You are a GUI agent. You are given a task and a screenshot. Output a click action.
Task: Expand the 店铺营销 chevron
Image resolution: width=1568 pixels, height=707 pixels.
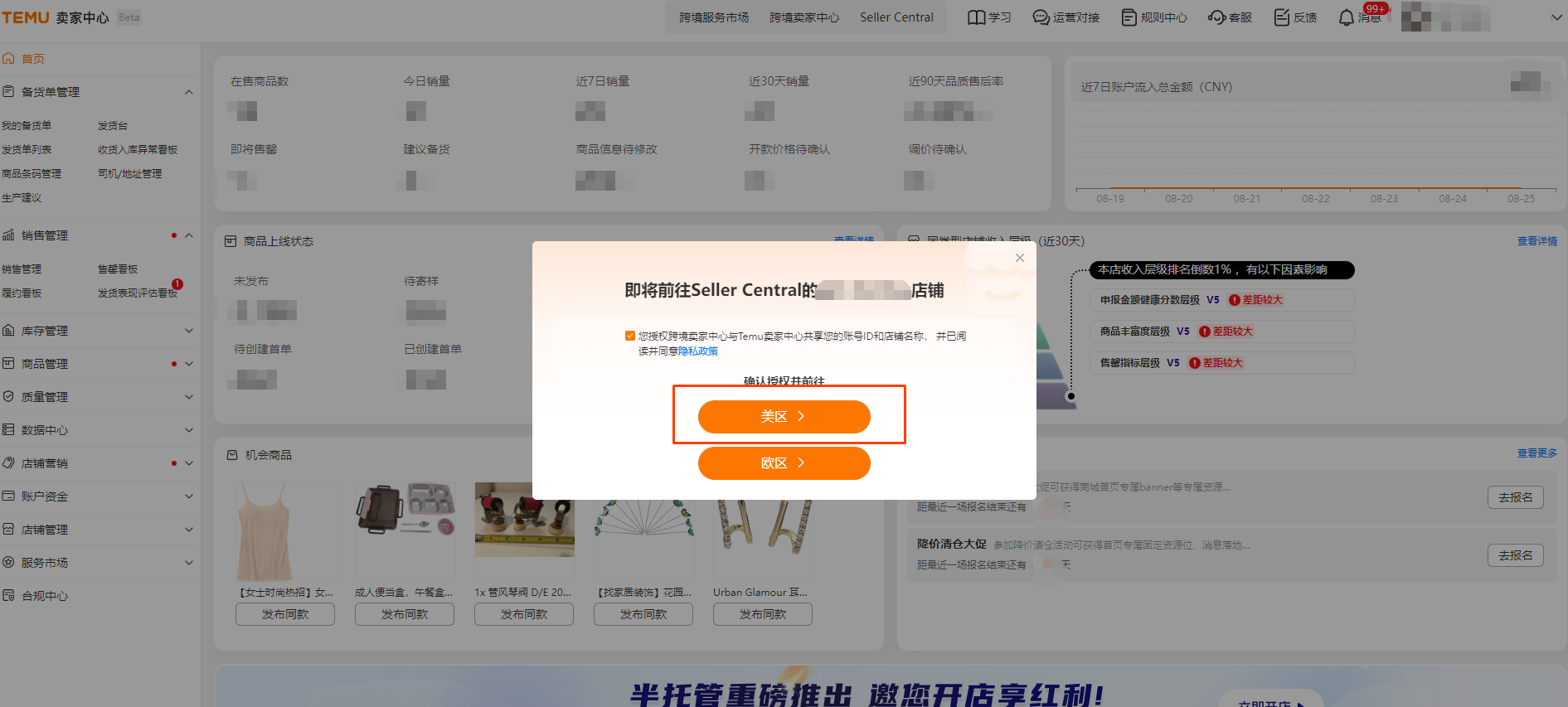click(x=189, y=463)
